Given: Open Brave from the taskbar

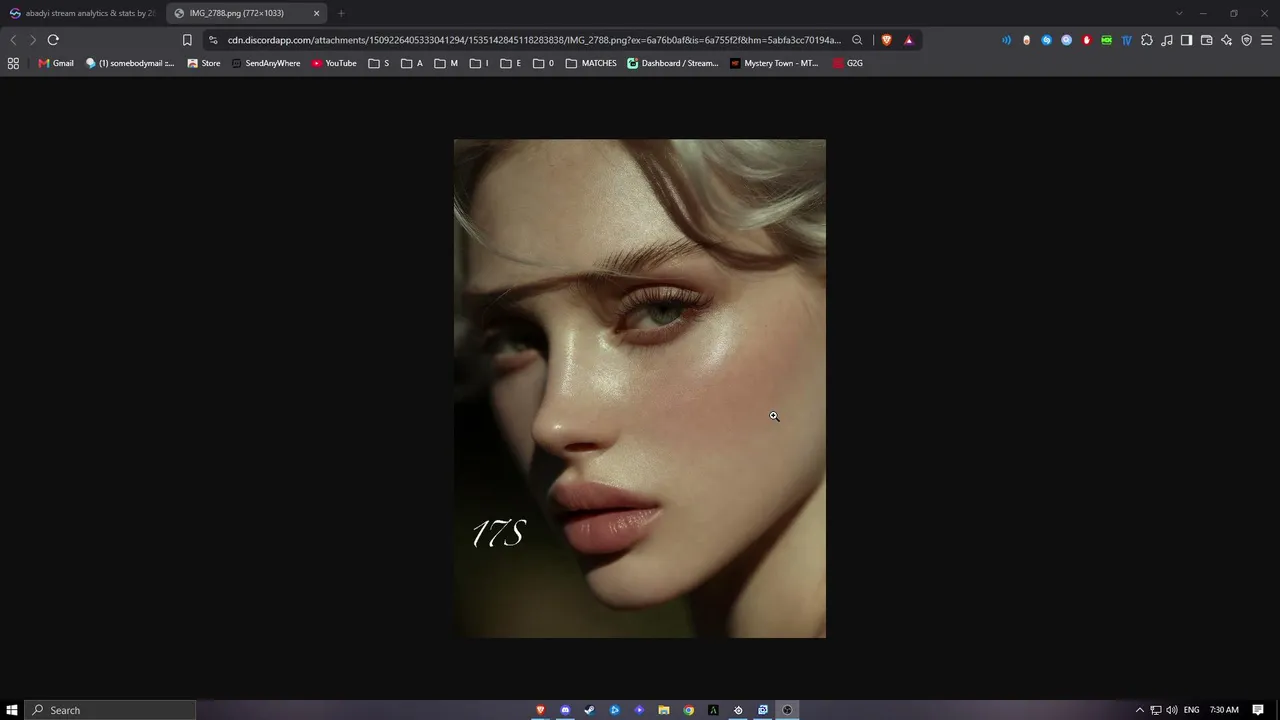Looking at the screenshot, I should (x=541, y=710).
